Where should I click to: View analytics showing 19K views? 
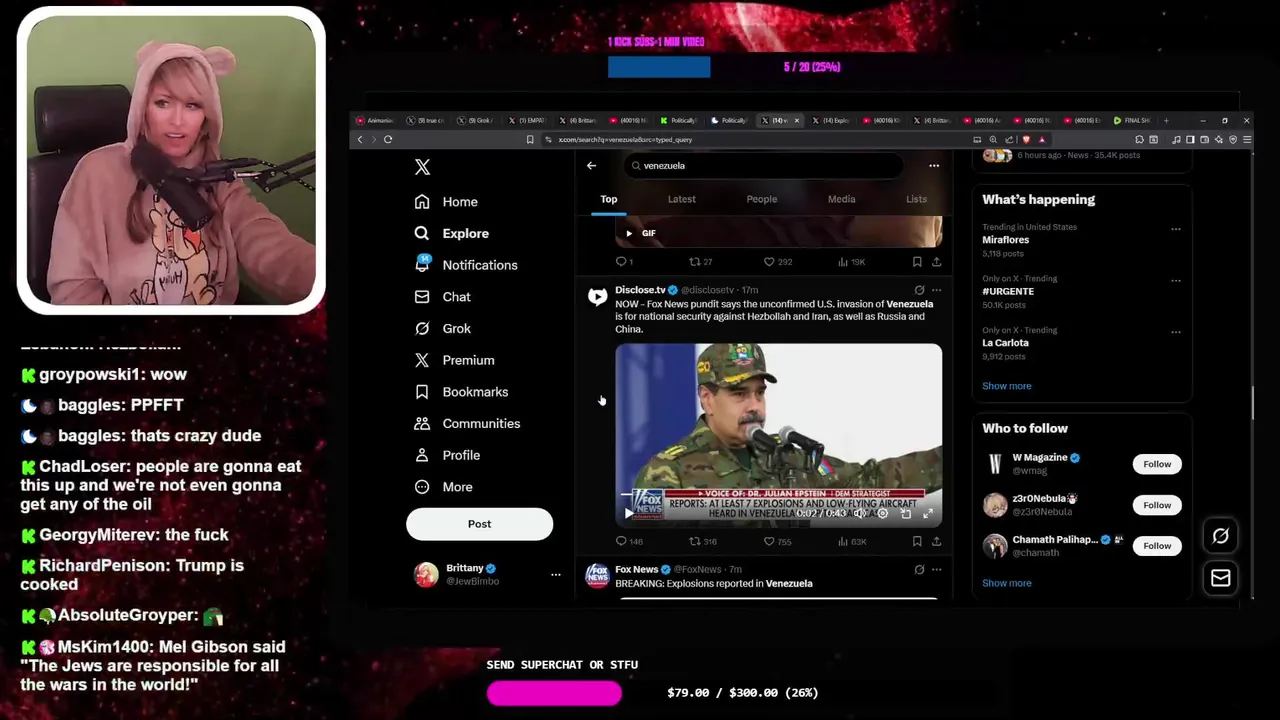[x=843, y=262]
